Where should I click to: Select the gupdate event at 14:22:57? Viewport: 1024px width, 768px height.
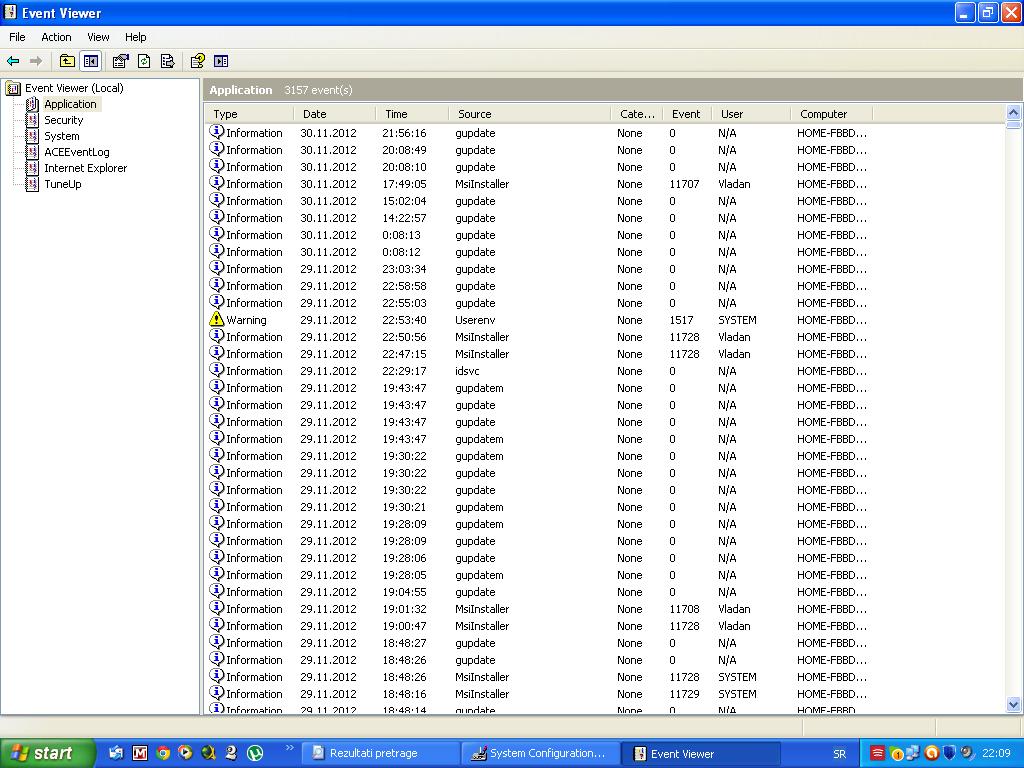pyautogui.click(x=539, y=218)
